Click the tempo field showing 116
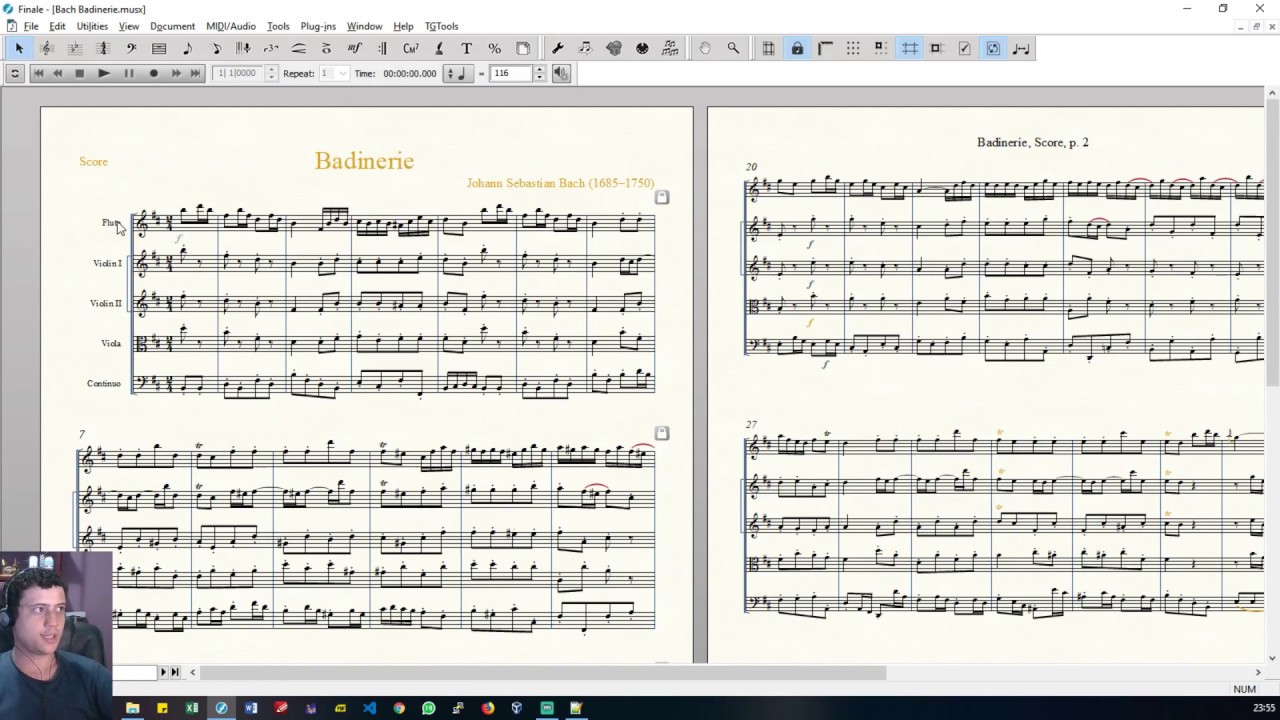This screenshot has width=1280, height=720. [511, 73]
